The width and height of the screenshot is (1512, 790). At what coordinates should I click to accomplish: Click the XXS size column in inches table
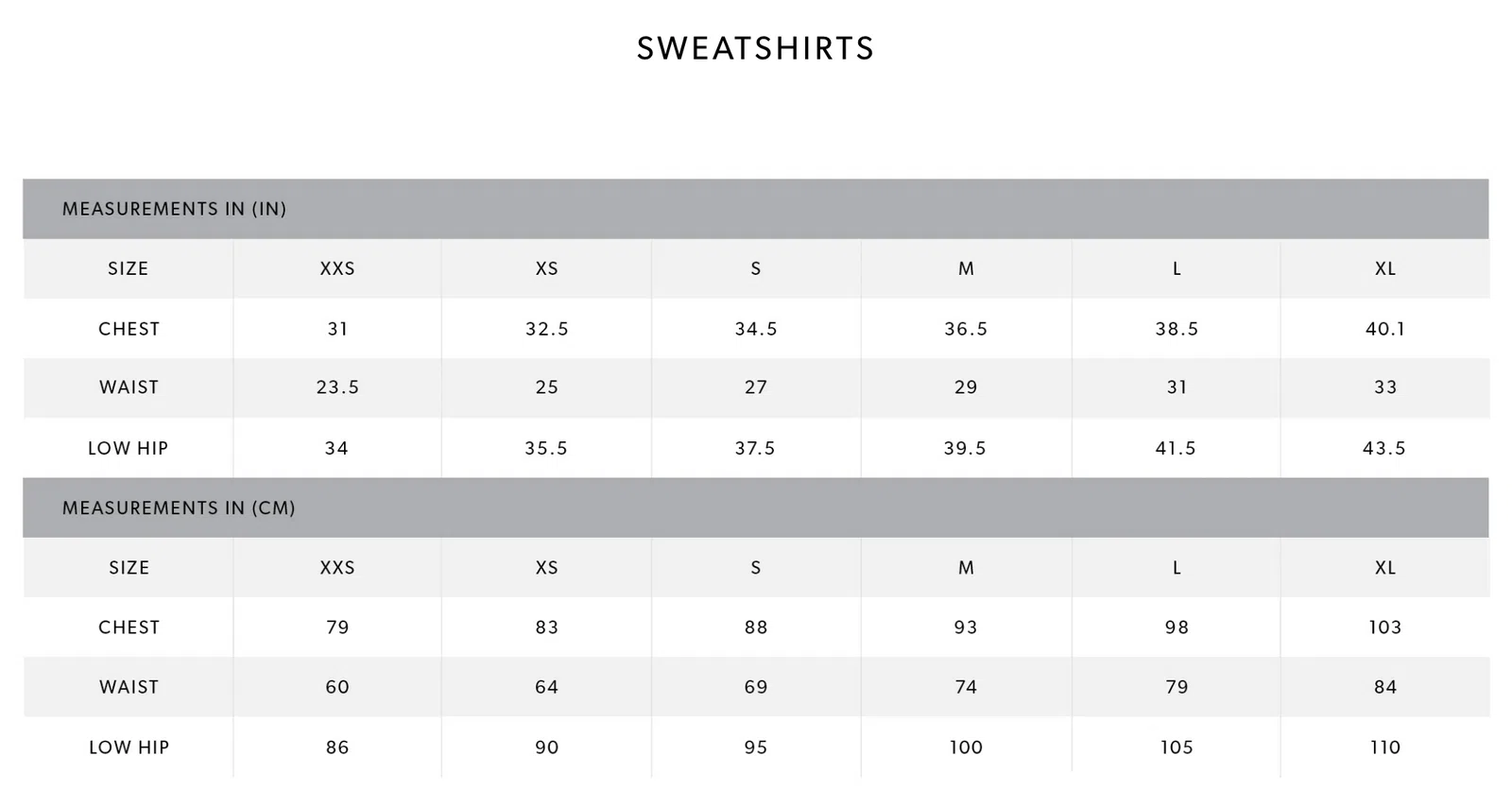pyautogui.click(x=337, y=269)
